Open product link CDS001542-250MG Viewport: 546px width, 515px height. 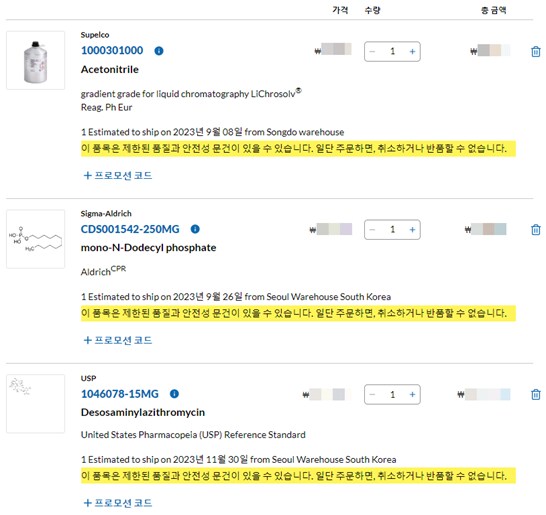pos(130,229)
